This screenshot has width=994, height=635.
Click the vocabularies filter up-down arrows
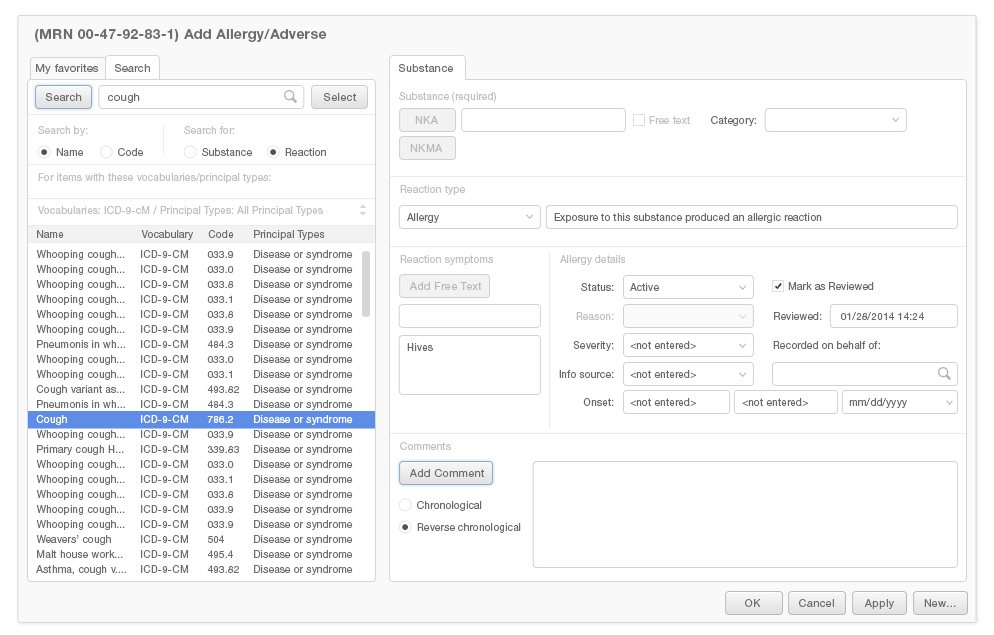click(x=363, y=211)
